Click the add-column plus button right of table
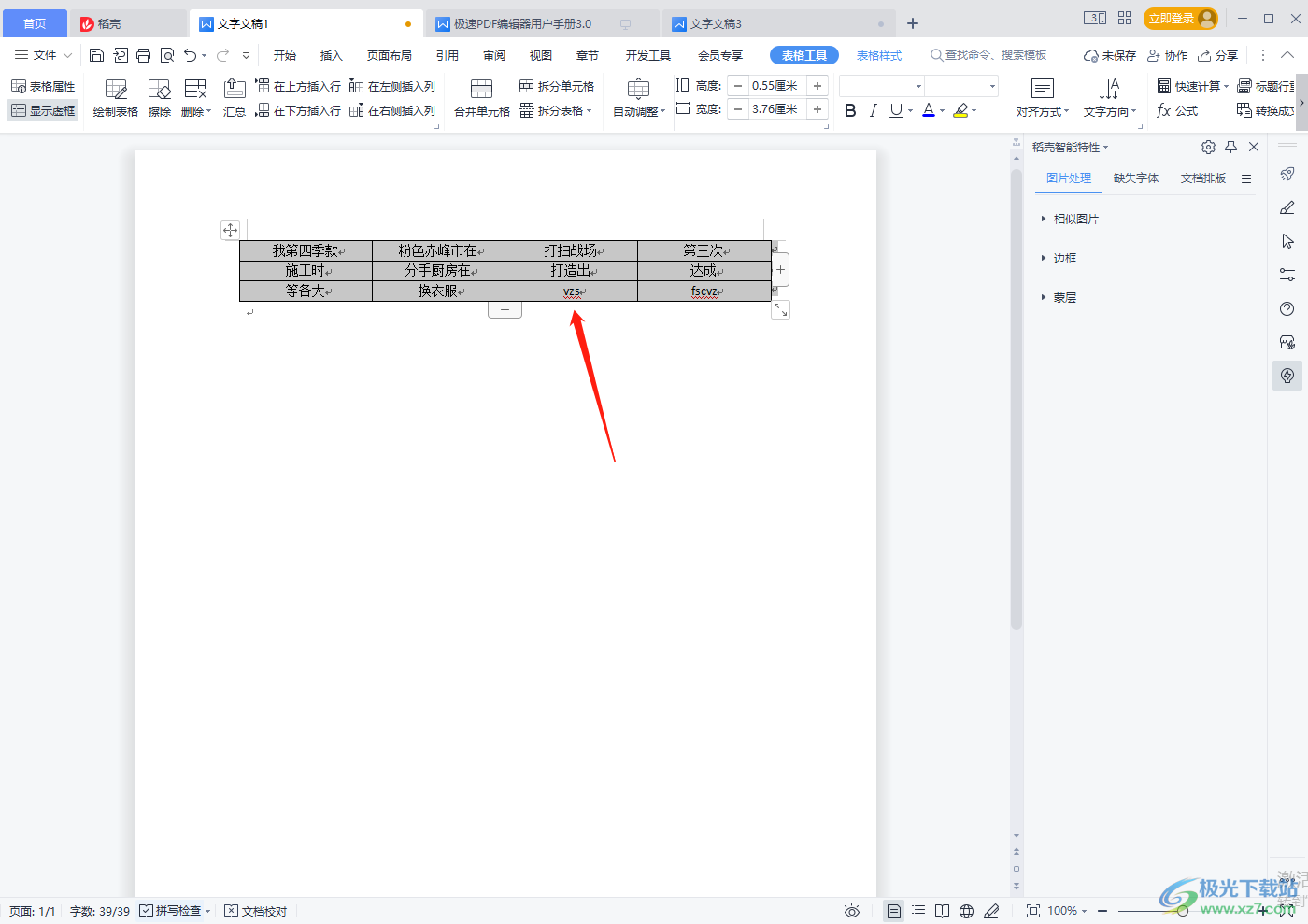 (x=780, y=270)
